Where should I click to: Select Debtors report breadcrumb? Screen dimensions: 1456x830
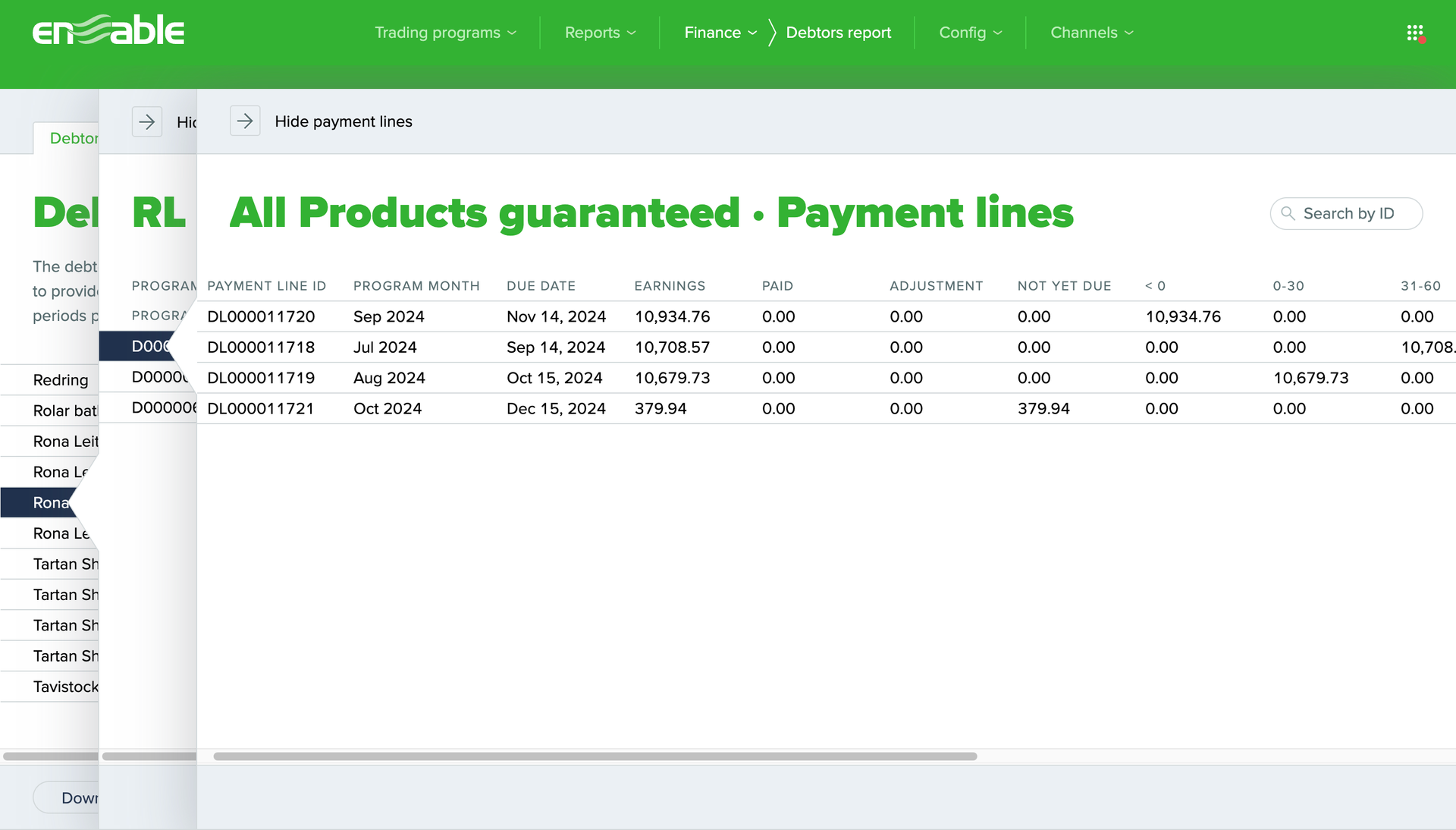(x=839, y=33)
